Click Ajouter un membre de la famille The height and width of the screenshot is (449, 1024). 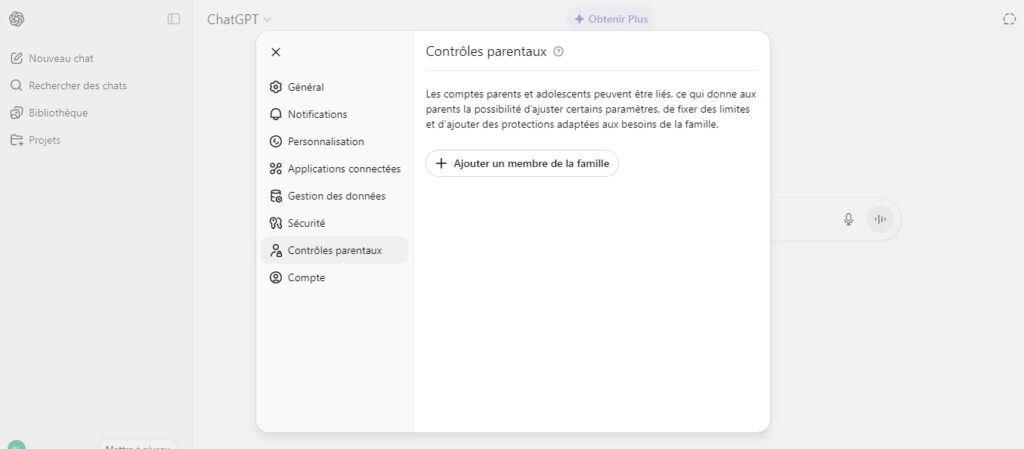coord(522,163)
